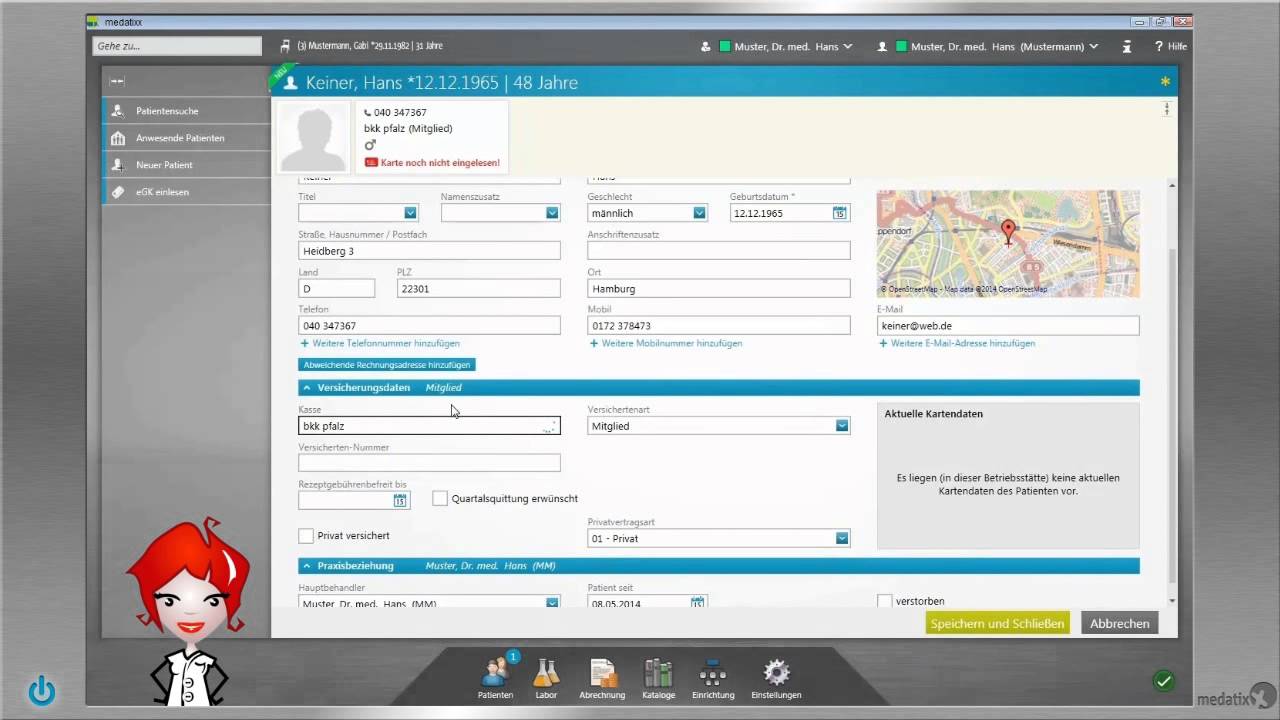Image resolution: width=1280 pixels, height=720 pixels.
Task: Click the Telefon field showing 040 347367
Action: coord(429,326)
